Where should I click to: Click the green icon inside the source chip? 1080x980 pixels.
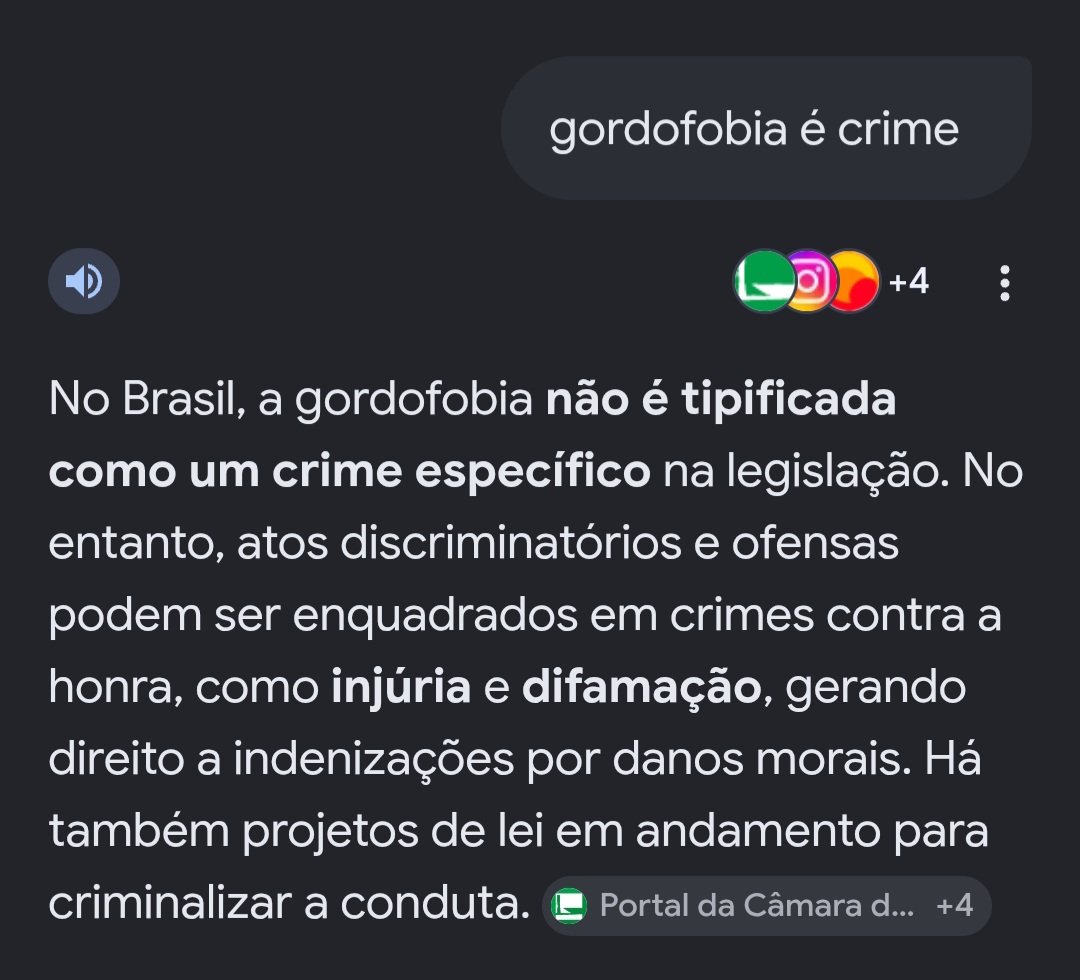569,906
